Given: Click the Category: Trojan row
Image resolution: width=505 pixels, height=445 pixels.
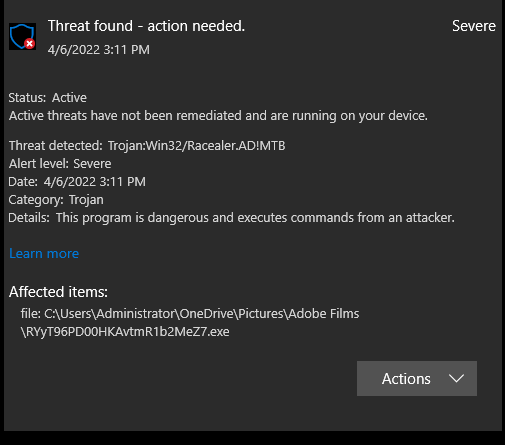Looking at the screenshot, I should point(56,200).
